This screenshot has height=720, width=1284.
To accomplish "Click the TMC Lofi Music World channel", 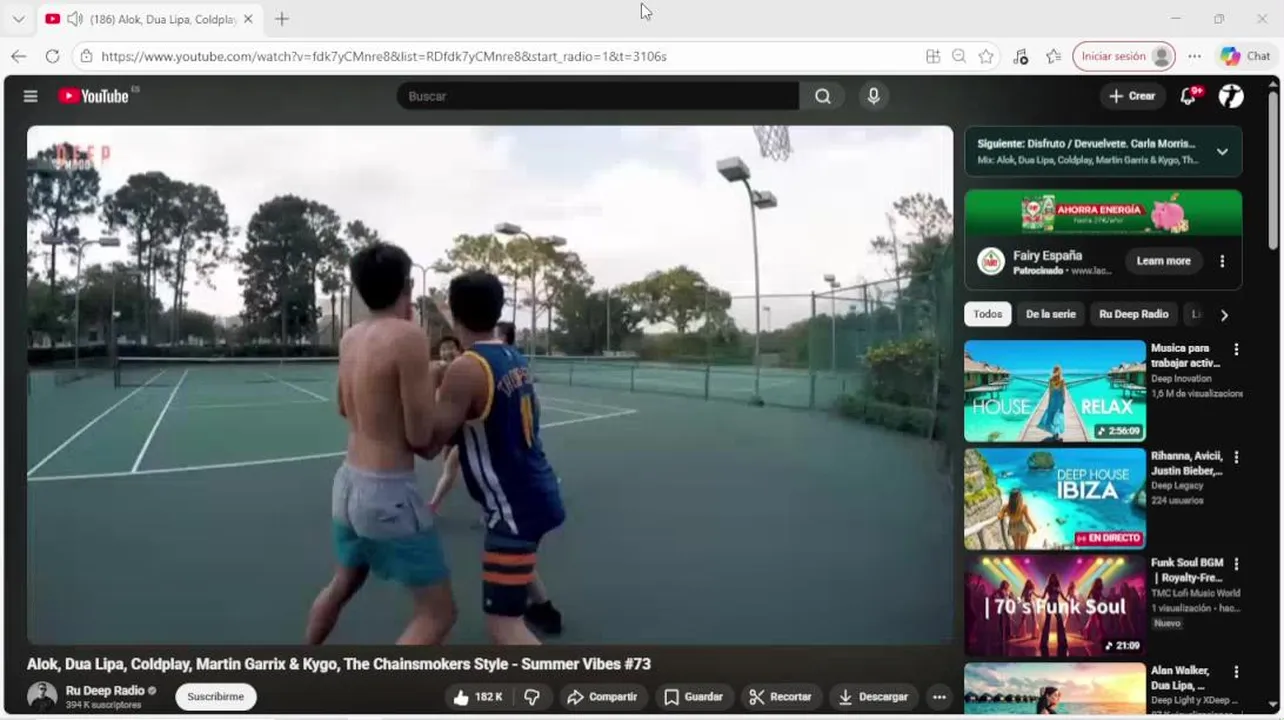I will click(x=1195, y=593).
